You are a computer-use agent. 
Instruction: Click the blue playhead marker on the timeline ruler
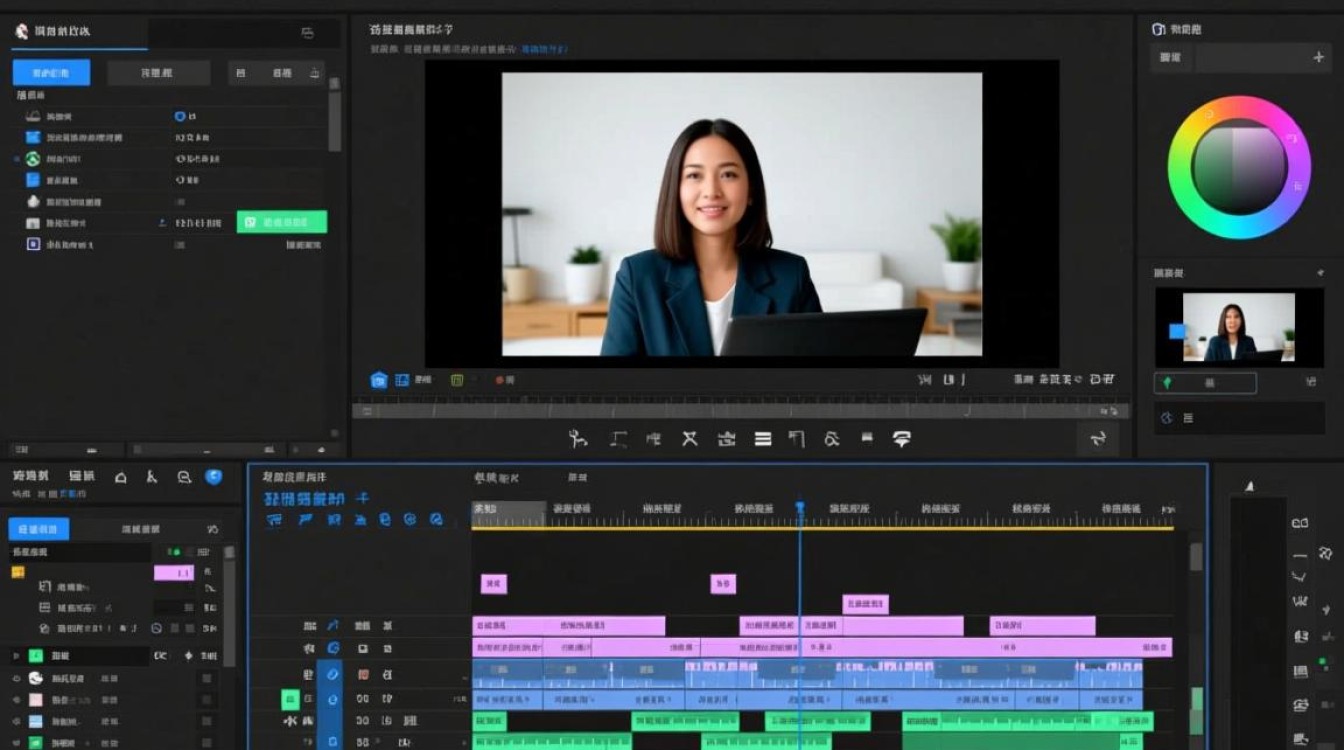coord(799,508)
